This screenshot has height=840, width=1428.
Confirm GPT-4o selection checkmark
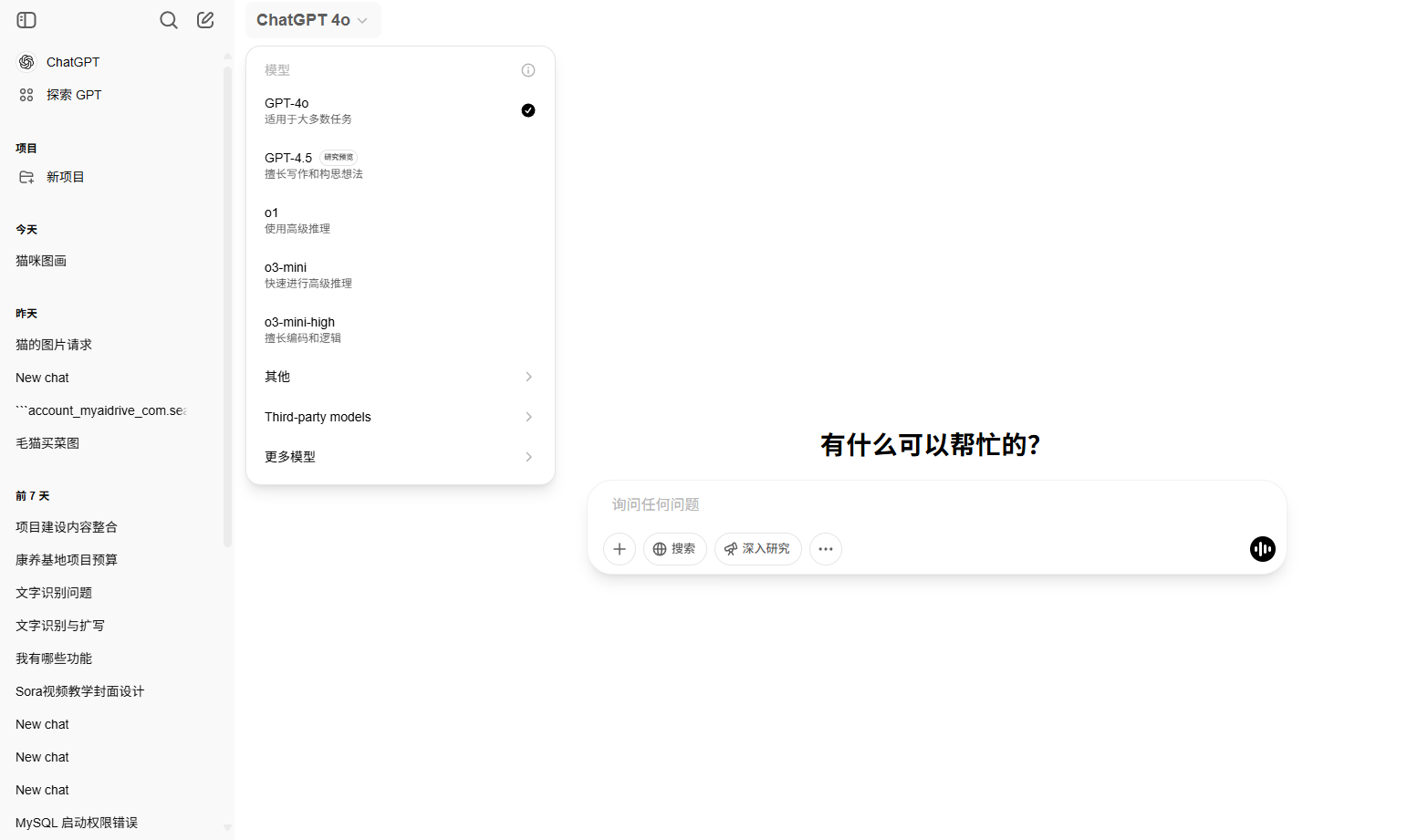[x=527, y=109]
